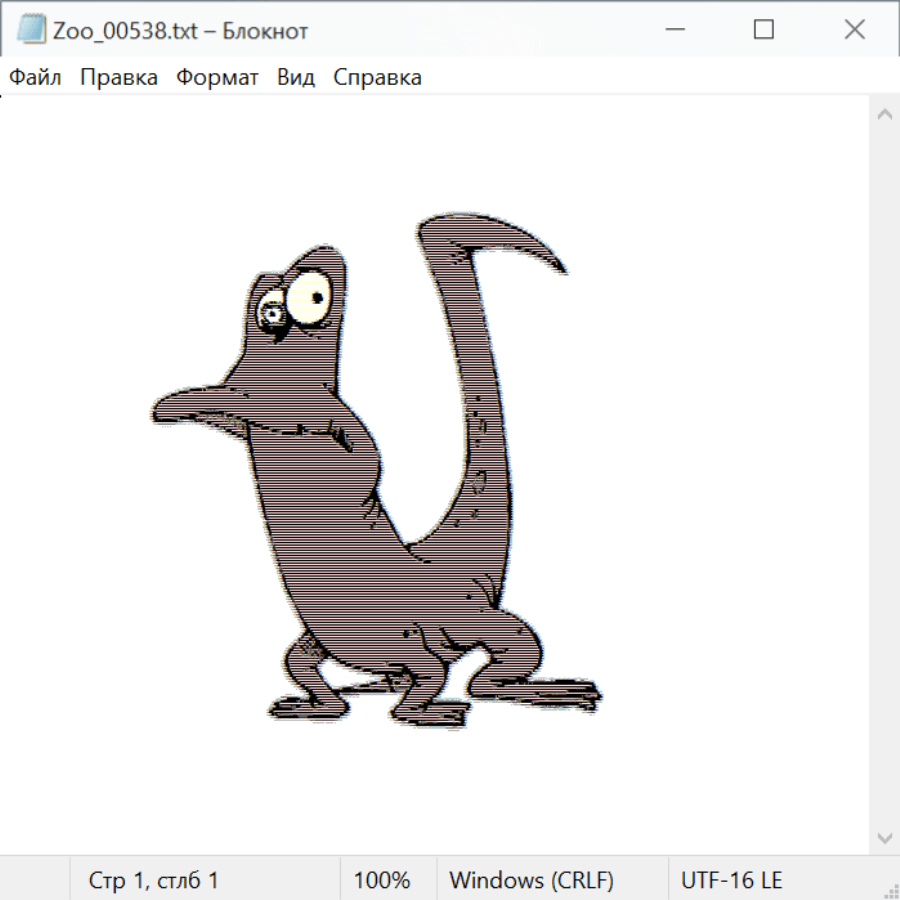
Task: Click the Notepad icon in title bar
Action: pos(31,30)
